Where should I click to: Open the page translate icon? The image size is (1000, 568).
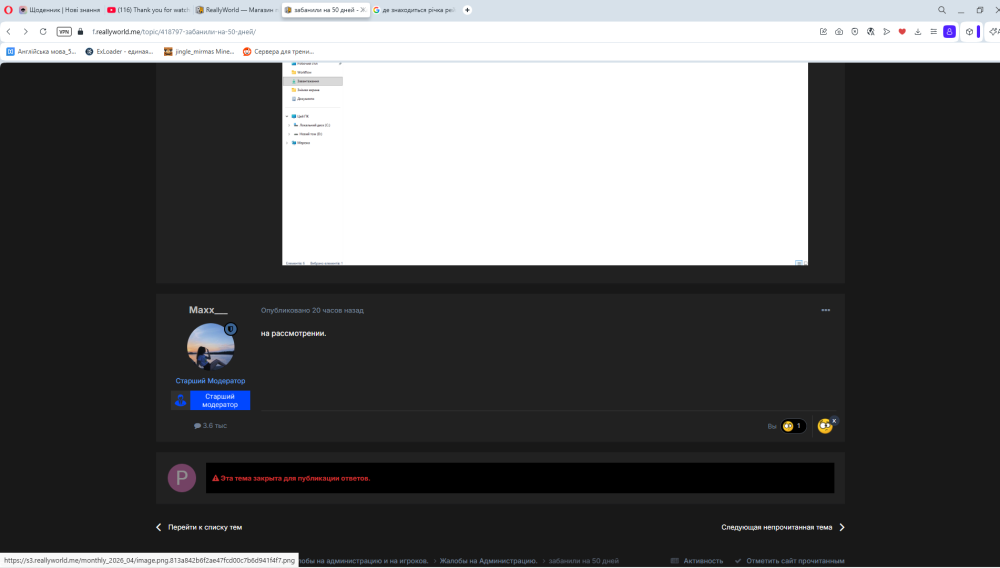point(871,31)
